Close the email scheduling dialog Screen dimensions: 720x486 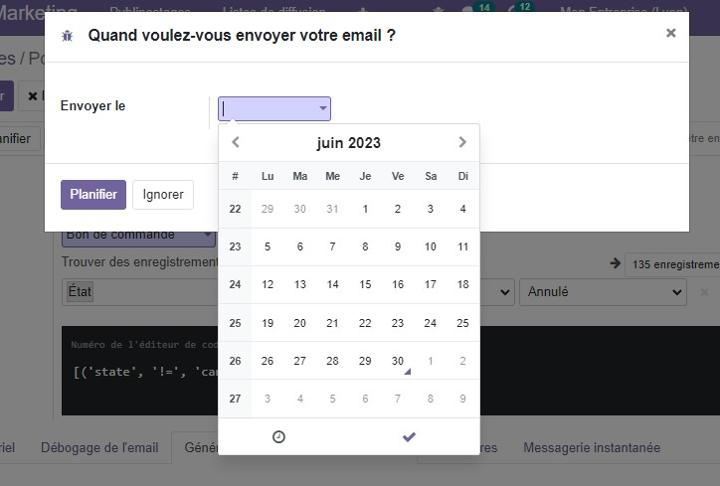671,33
